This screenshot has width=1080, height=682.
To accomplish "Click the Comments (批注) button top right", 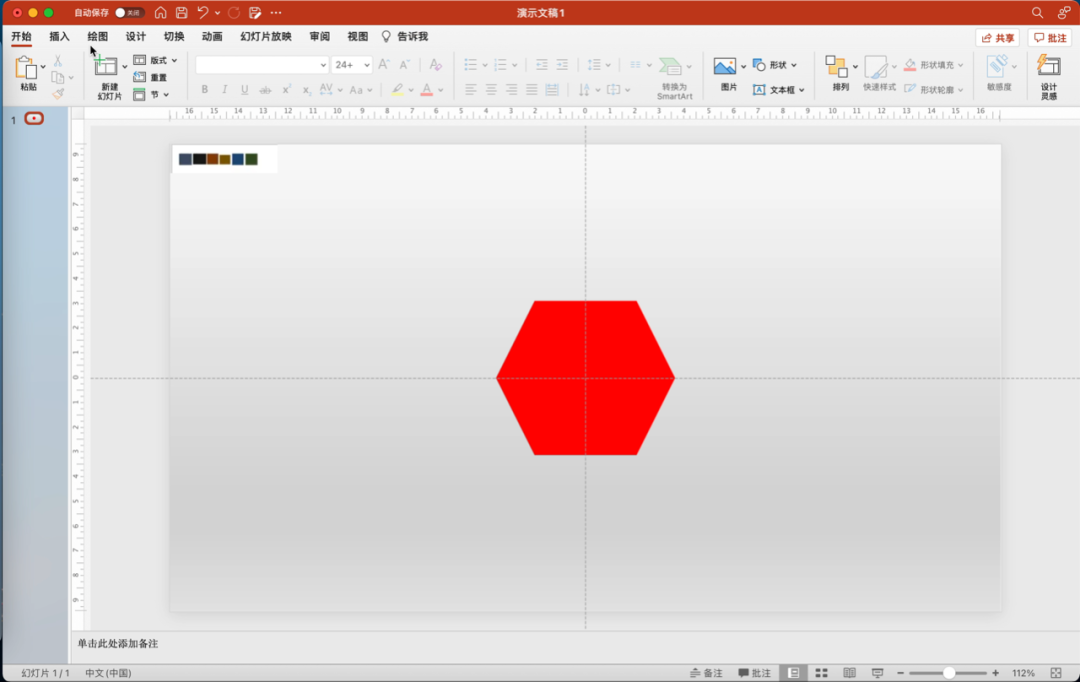I will [x=1050, y=38].
